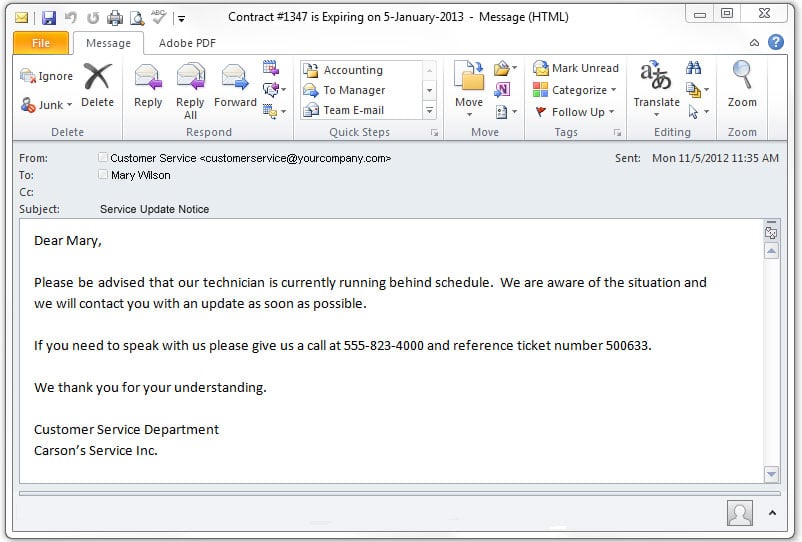Select the To Manager quick step

pyautogui.click(x=344, y=90)
